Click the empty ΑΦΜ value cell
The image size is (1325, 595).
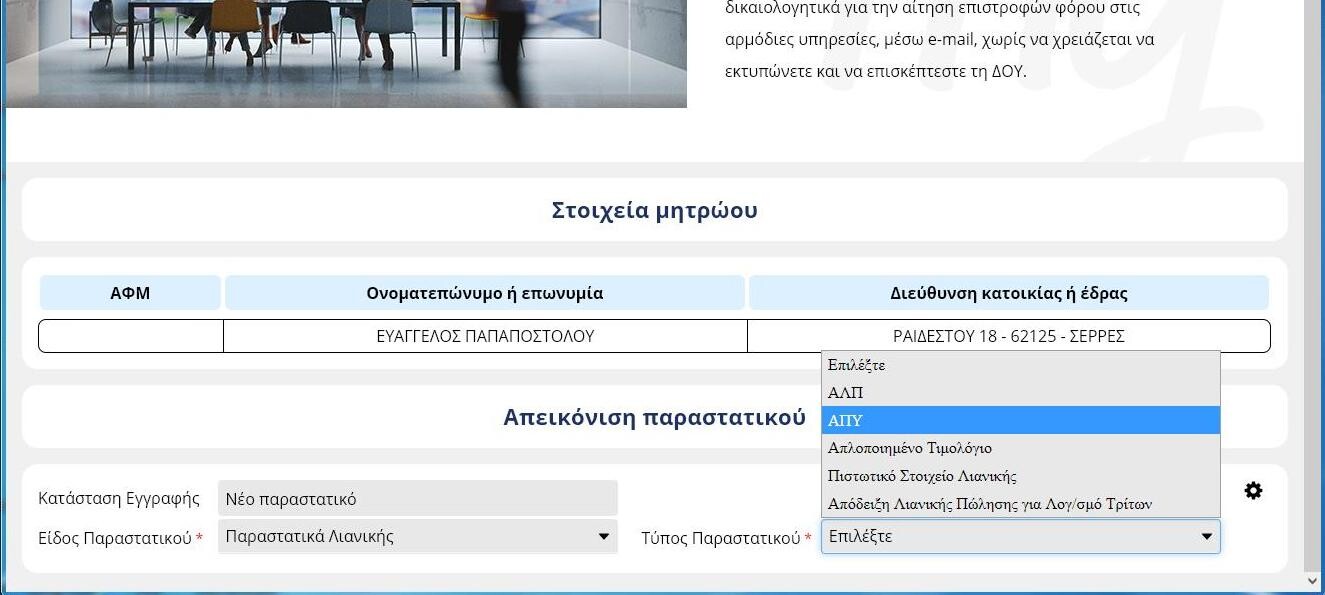[131, 336]
